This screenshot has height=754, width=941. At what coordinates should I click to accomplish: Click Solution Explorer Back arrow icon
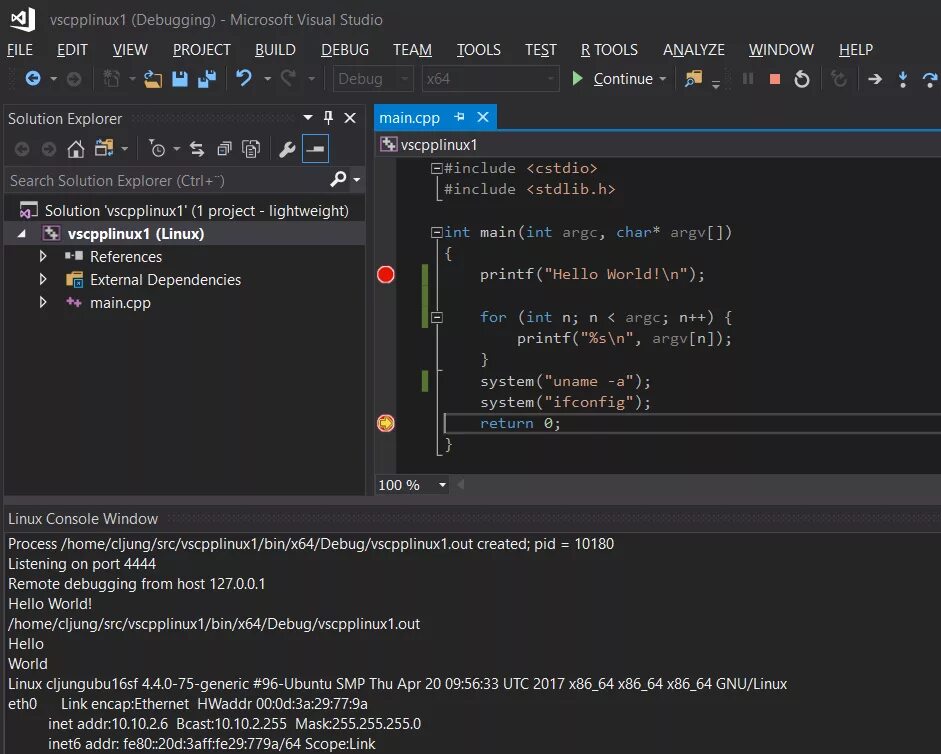[x=22, y=148]
